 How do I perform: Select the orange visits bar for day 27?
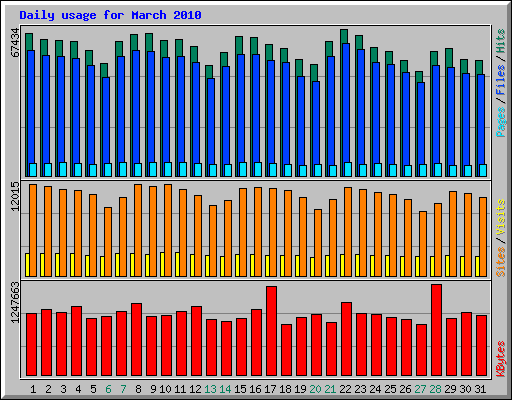coord(423,244)
